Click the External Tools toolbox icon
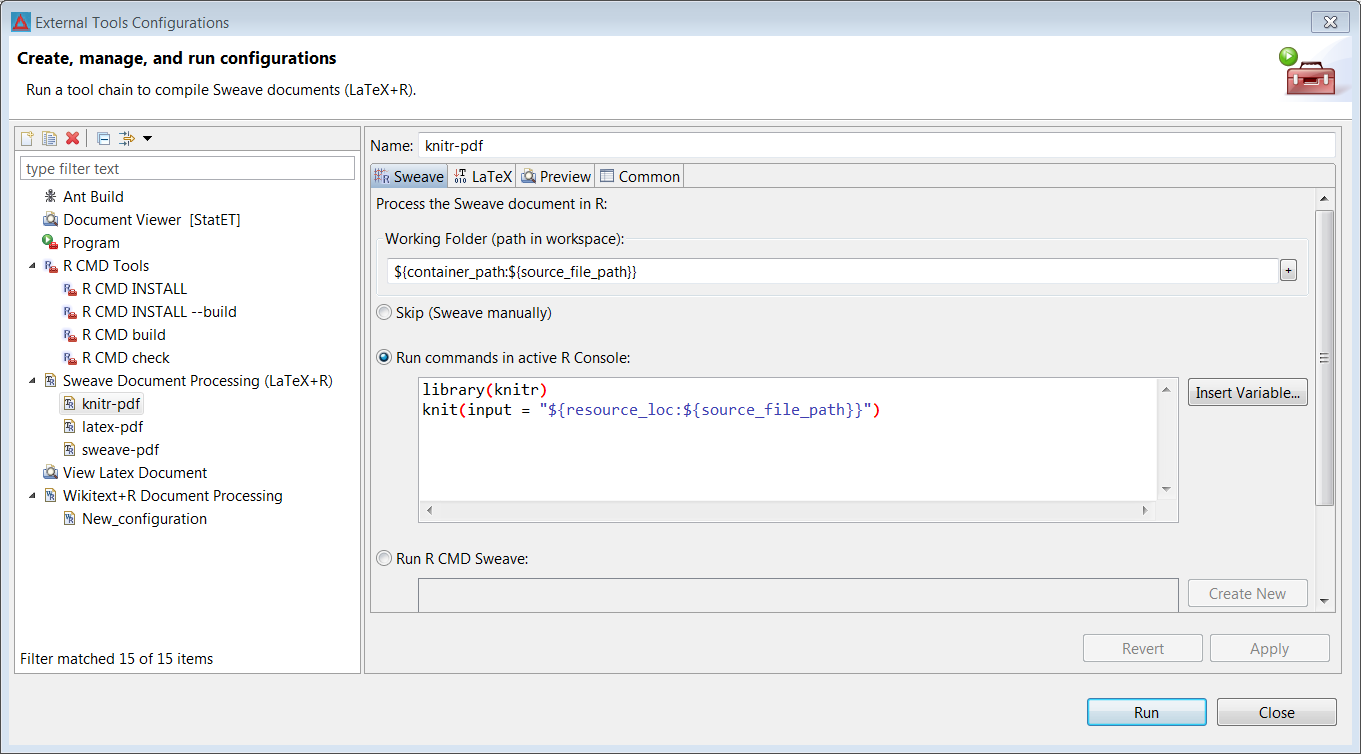Image resolution: width=1361 pixels, height=754 pixels. (x=1308, y=72)
